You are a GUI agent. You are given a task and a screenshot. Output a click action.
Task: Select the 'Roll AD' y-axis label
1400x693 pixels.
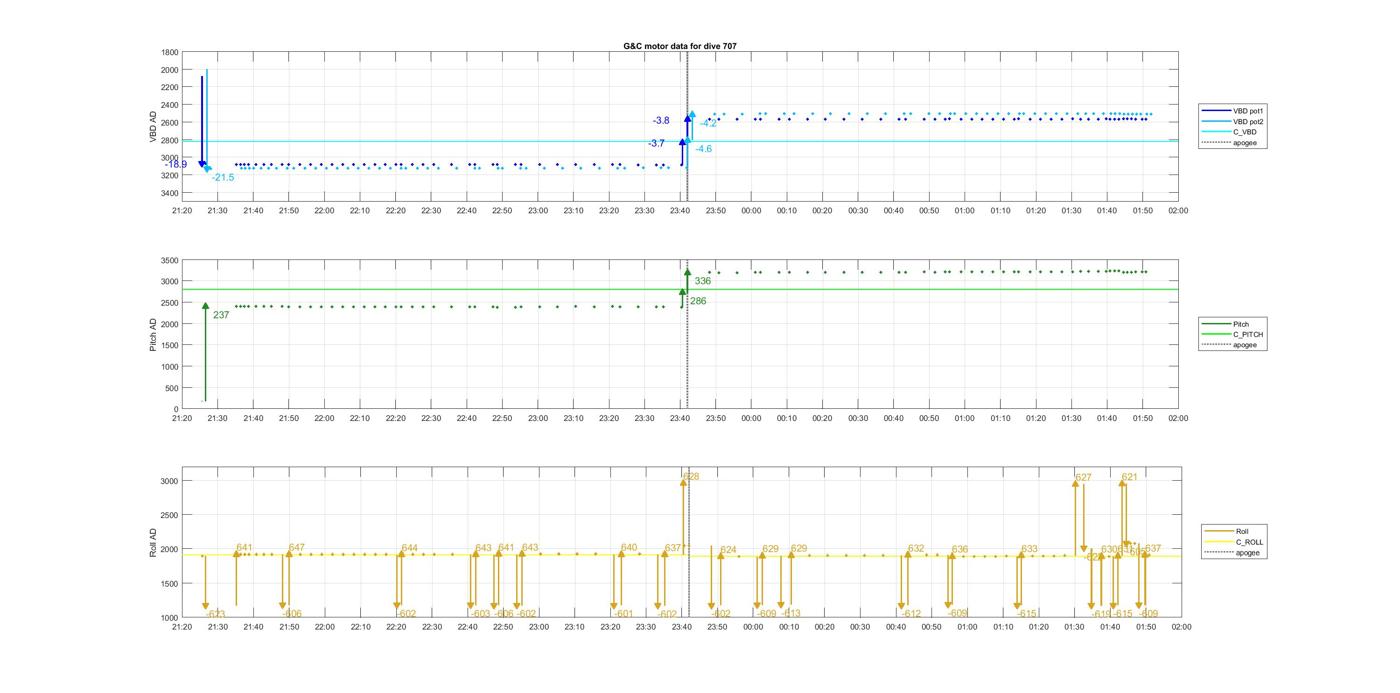point(154,542)
